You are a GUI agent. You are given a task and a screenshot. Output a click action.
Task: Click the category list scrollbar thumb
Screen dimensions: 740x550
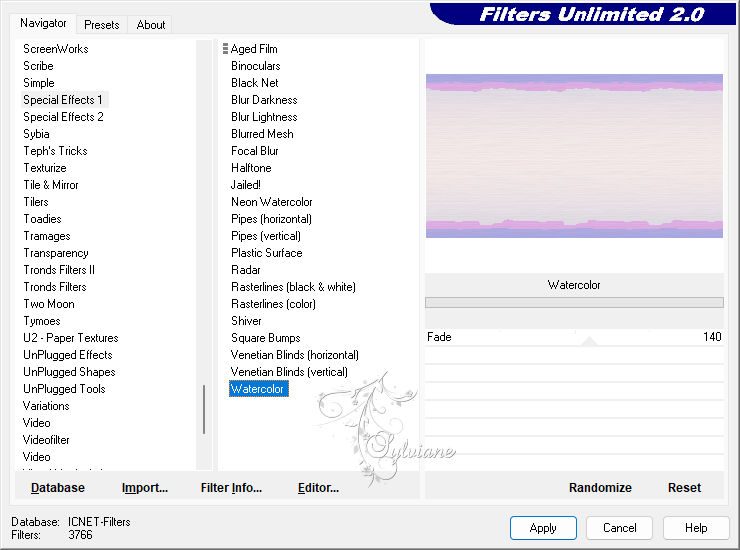click(204, 409)
